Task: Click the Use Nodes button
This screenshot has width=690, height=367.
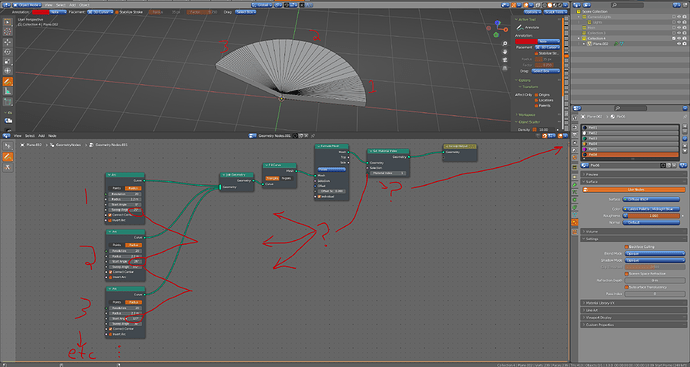Action: [634, 190]
